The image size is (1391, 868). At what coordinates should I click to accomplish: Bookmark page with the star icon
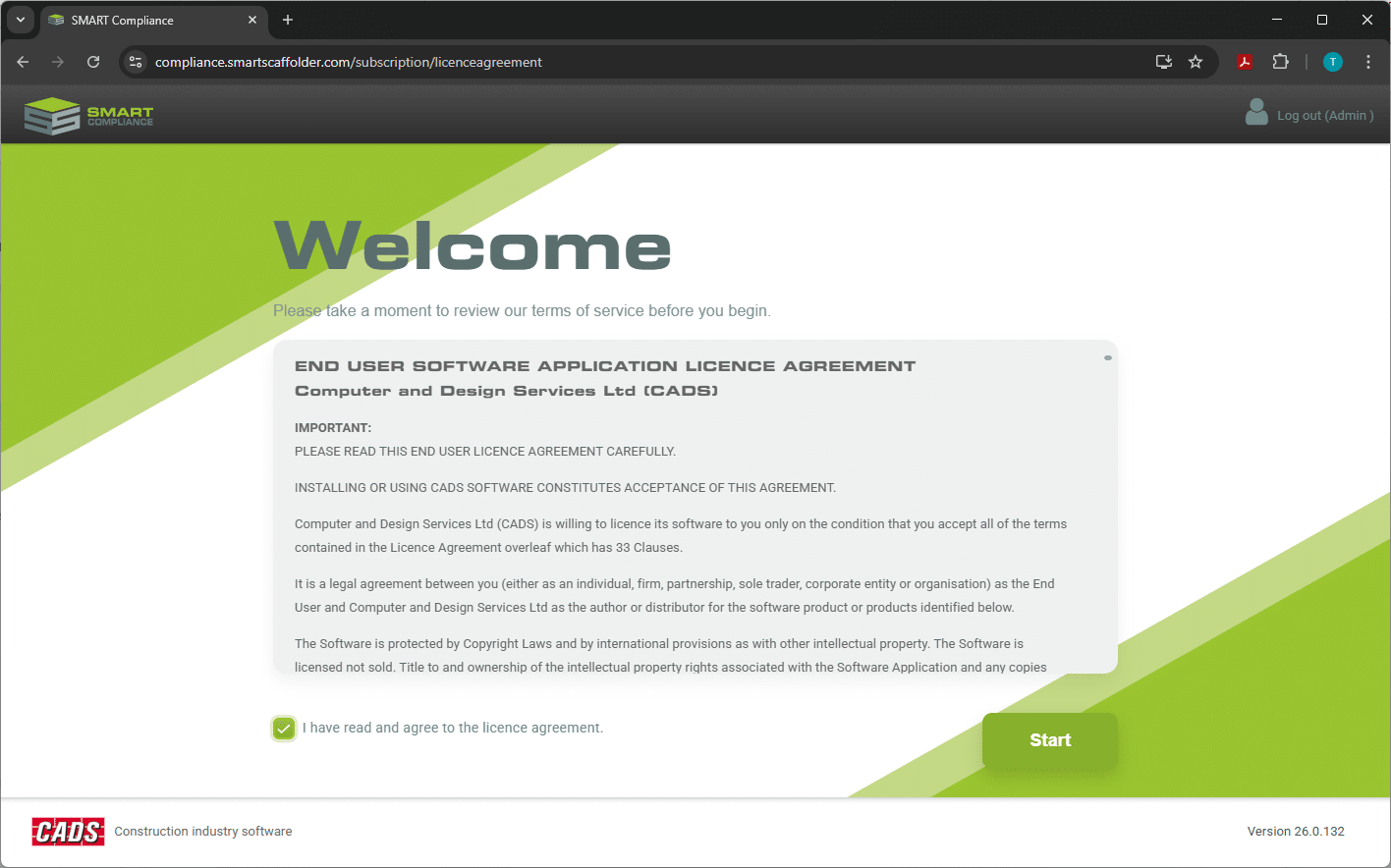[x=1196, y=62]
